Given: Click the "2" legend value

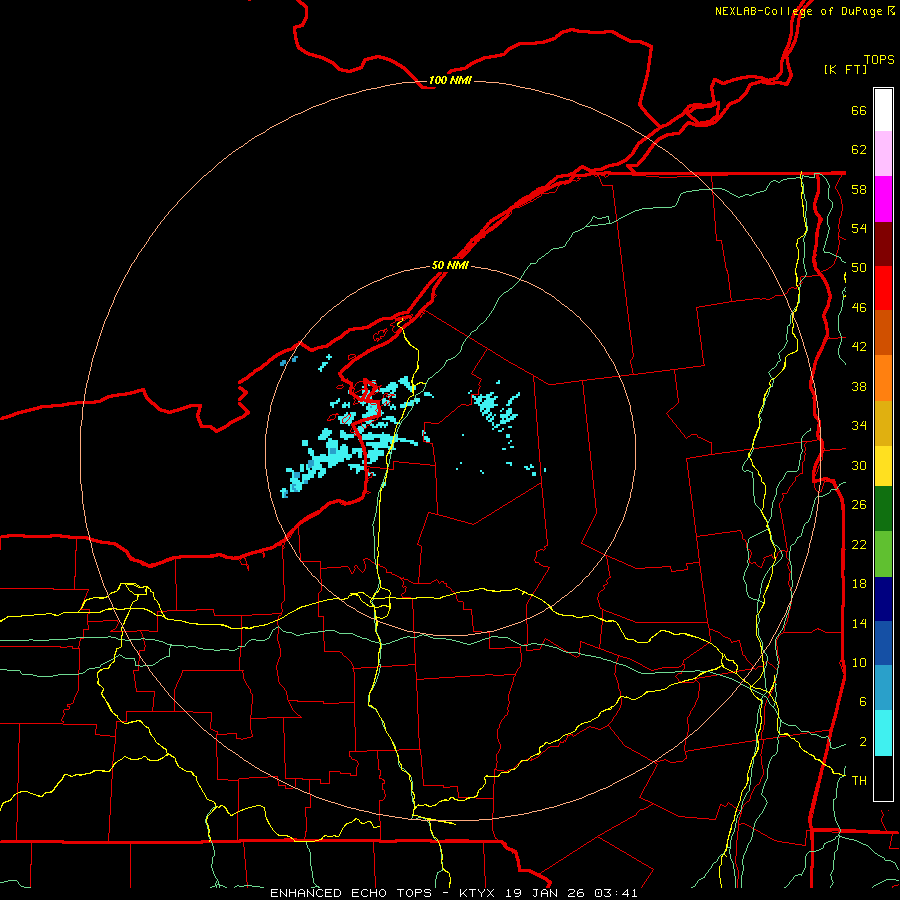Looking at the screenshot, I should pyautogui.click(x=863, y=741).
